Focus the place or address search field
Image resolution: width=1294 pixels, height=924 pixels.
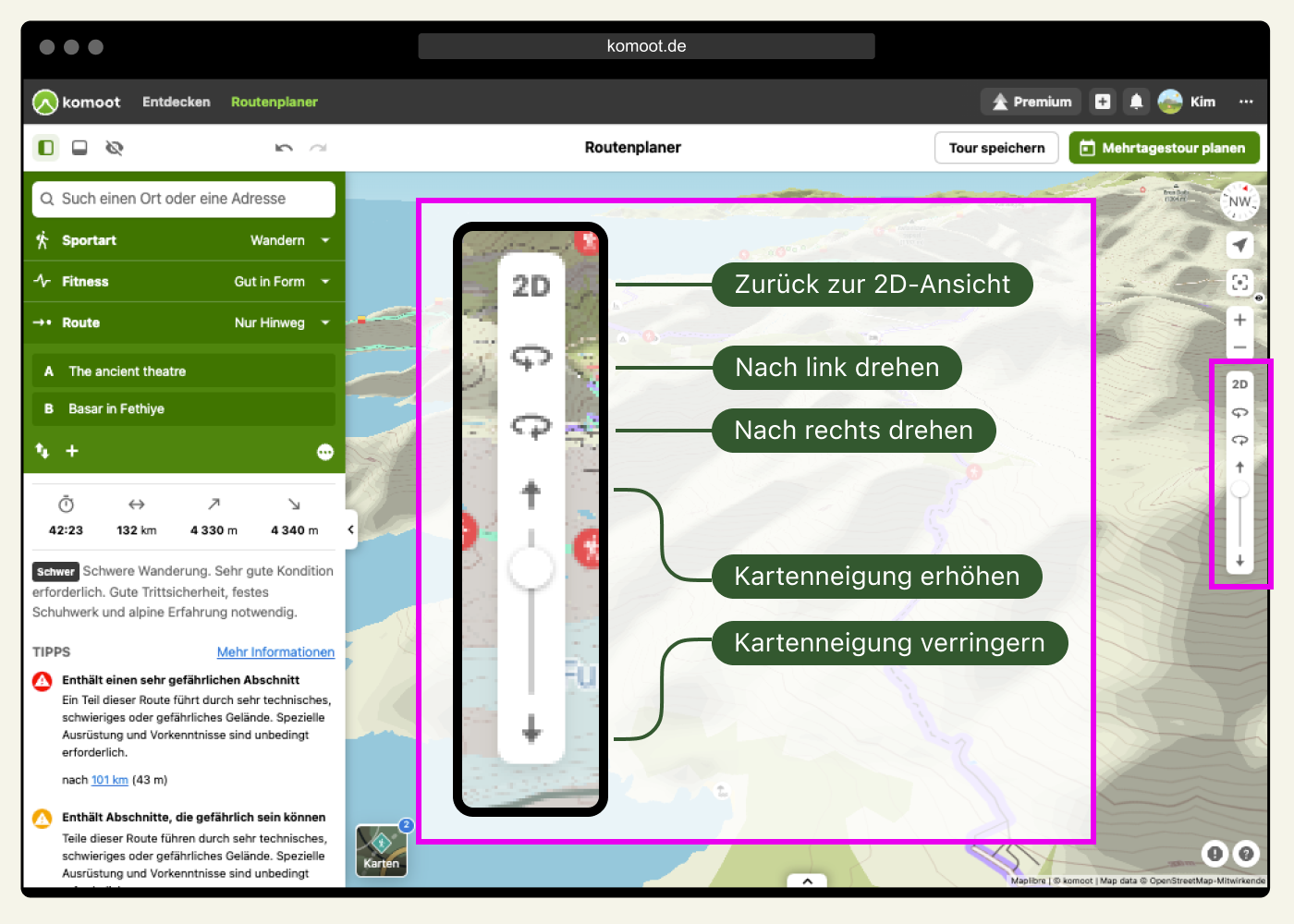coord(184,199)
